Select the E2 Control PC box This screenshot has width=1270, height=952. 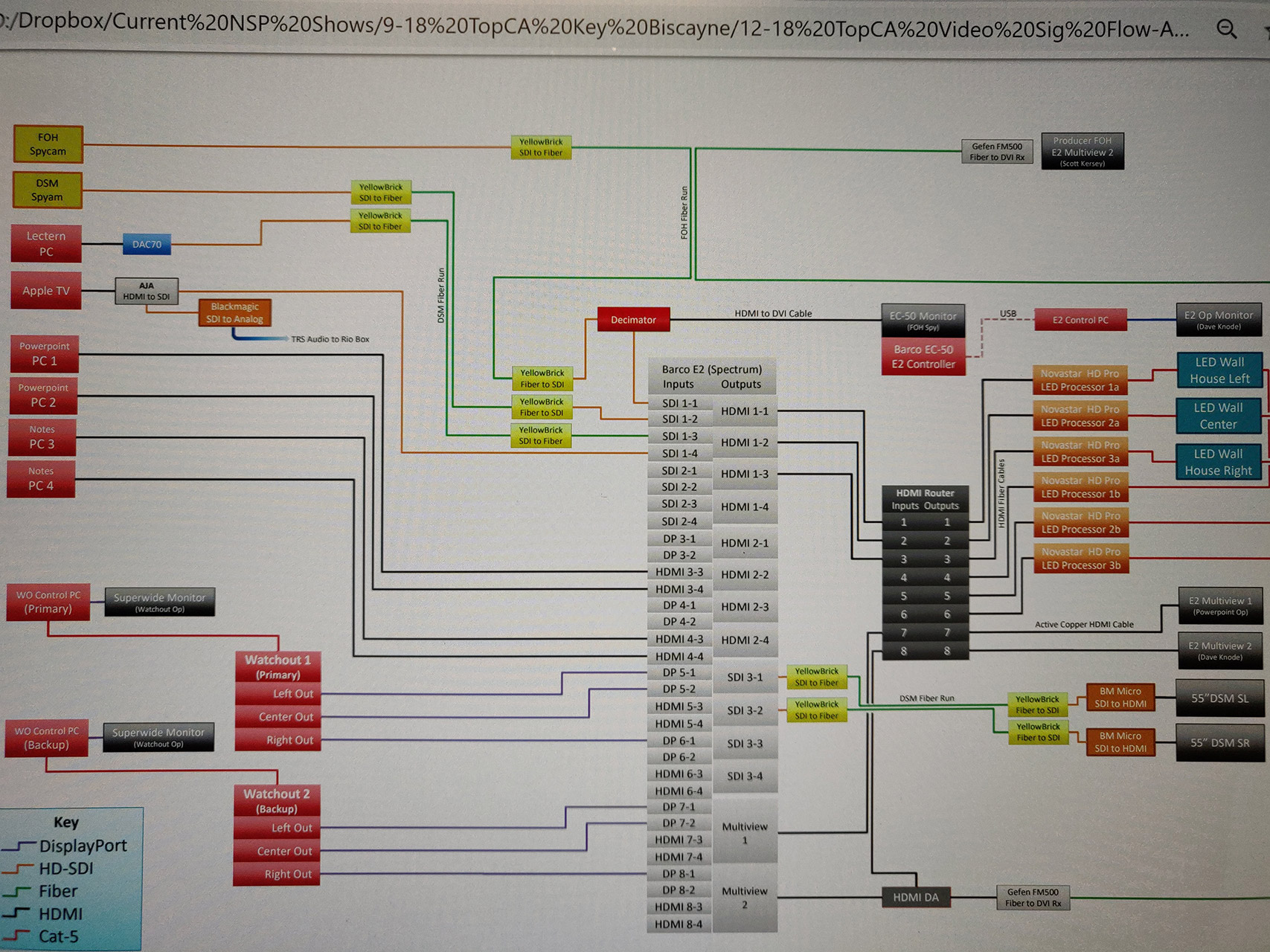1080,320
